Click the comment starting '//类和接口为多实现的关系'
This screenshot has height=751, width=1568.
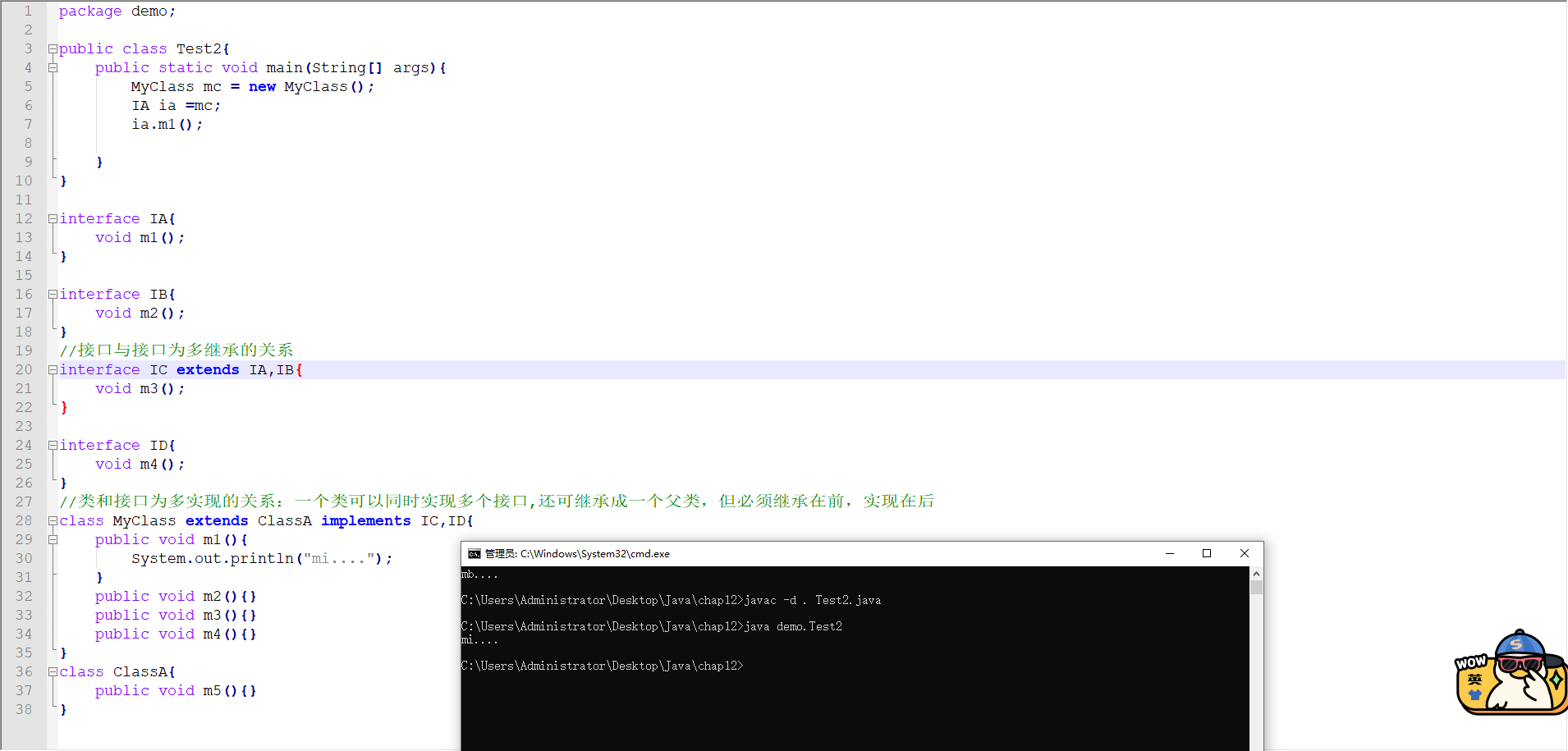[497, 501]
